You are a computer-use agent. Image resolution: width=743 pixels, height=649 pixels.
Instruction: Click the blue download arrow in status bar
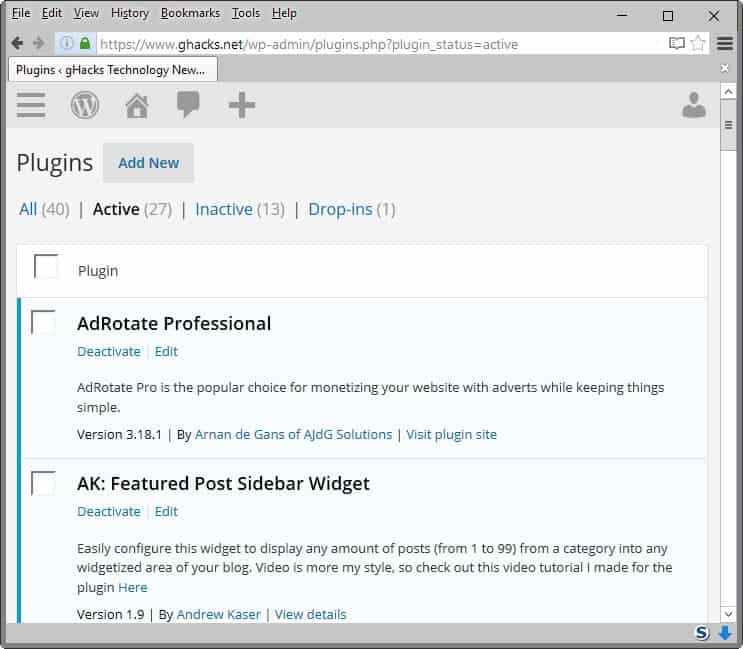(725, 632)
